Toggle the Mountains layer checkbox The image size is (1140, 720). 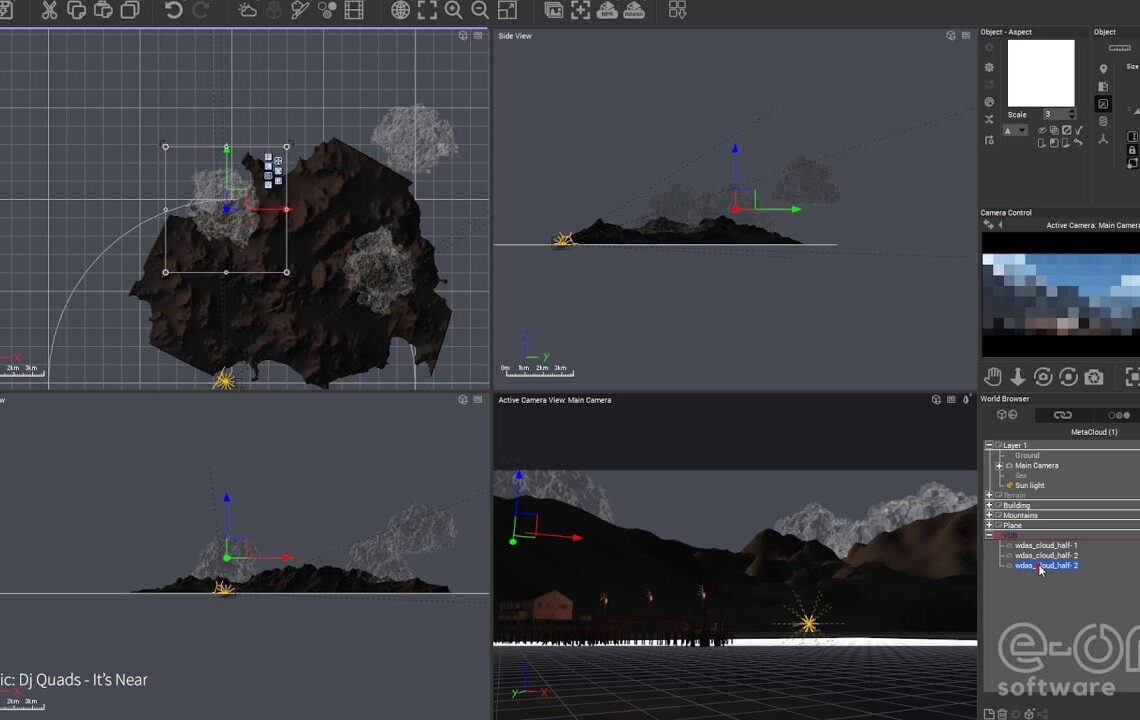(x=998, y=516)
